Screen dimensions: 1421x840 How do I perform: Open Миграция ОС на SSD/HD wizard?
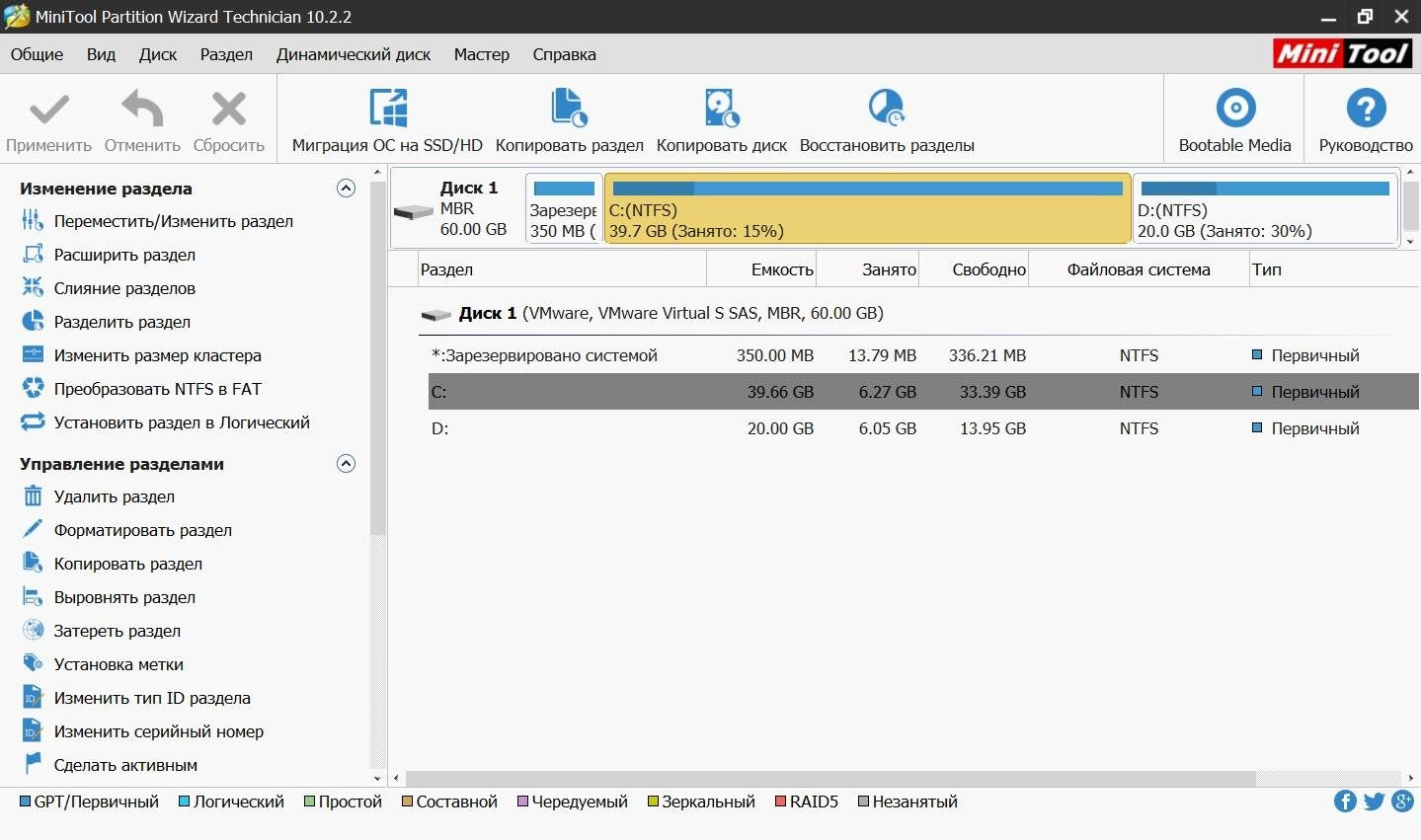point(387,121)
